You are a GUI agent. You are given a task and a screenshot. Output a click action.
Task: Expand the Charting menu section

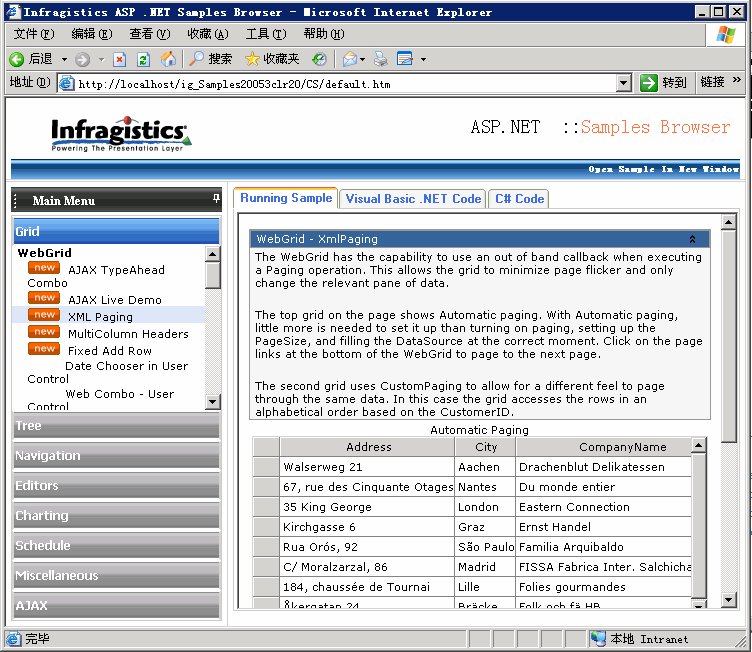[x=117, y=515]
